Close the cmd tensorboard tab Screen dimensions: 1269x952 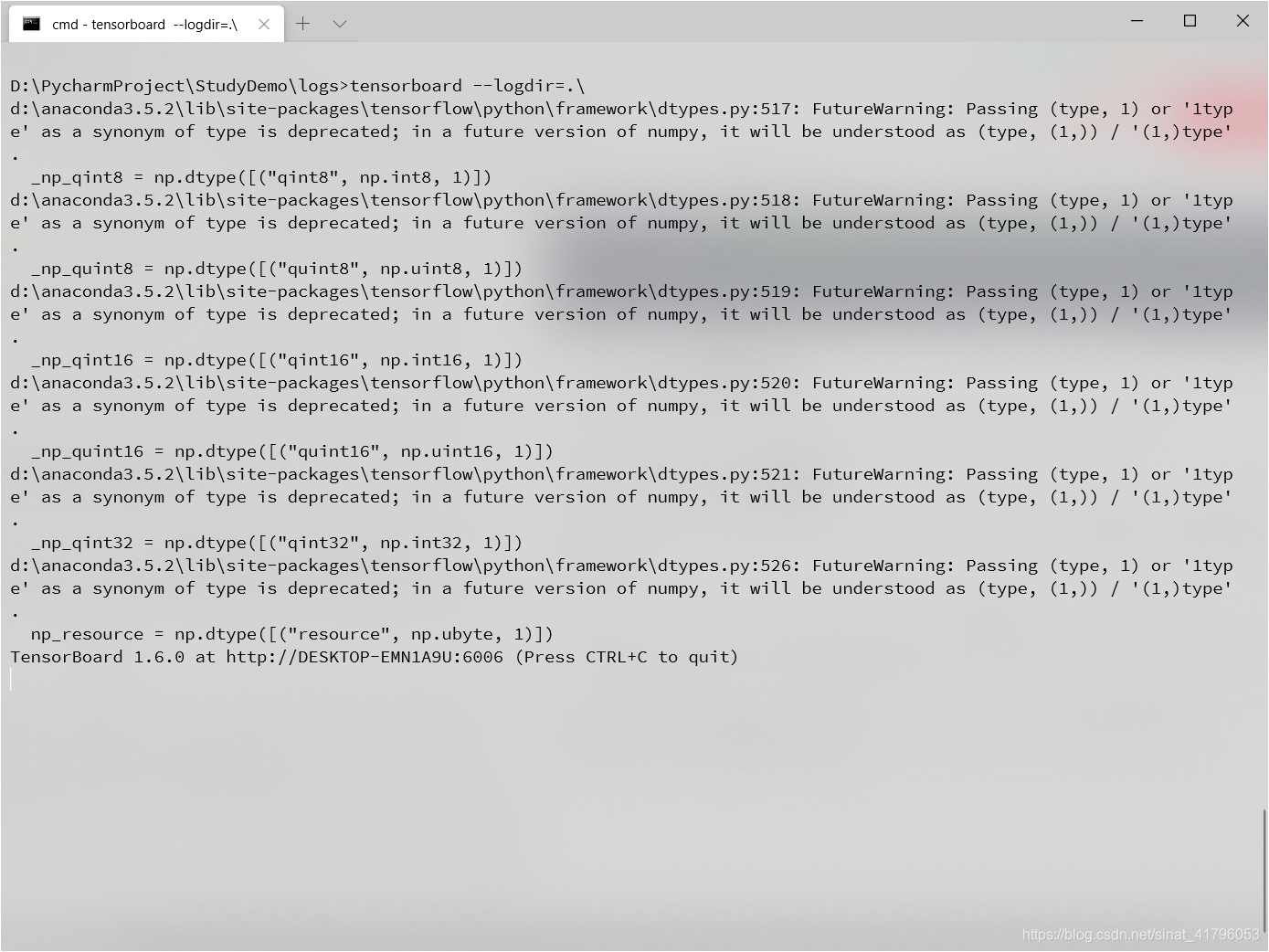pyautogui.click(x=264, y=25)
